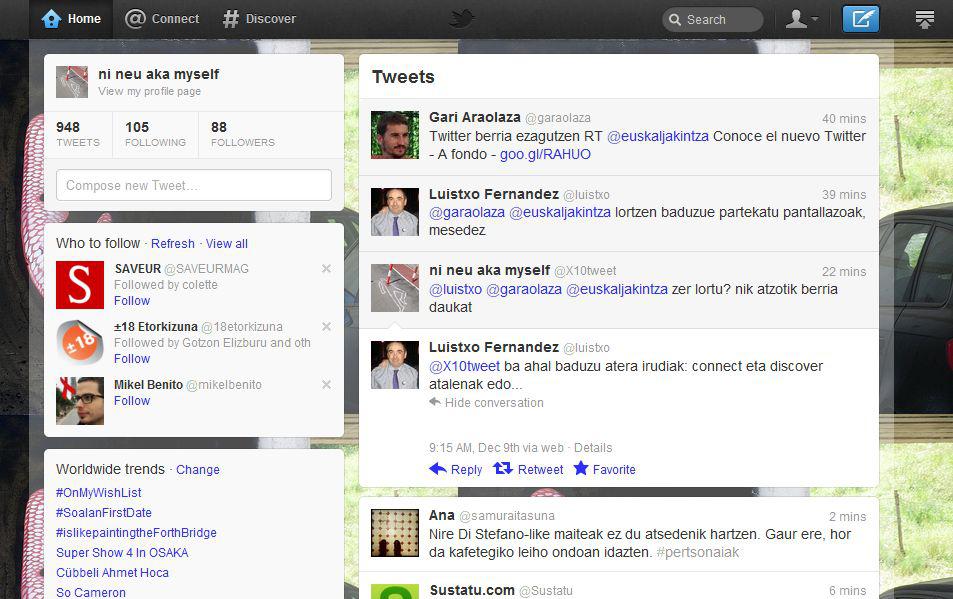
Task: Open the user account dropdown menu
Action: pos(802,19)
